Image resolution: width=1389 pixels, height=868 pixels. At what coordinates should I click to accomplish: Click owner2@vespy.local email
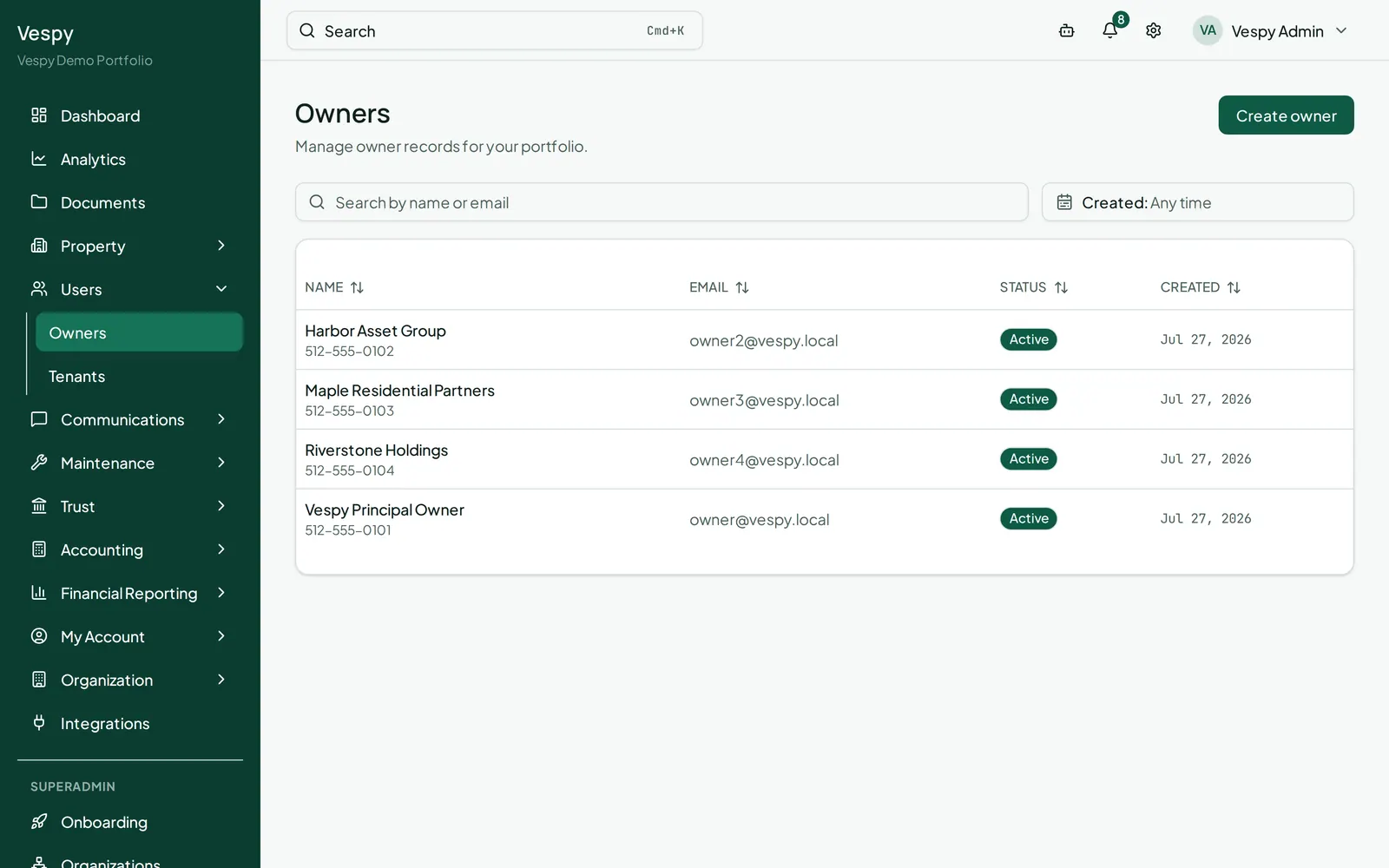tap(764, 341)
